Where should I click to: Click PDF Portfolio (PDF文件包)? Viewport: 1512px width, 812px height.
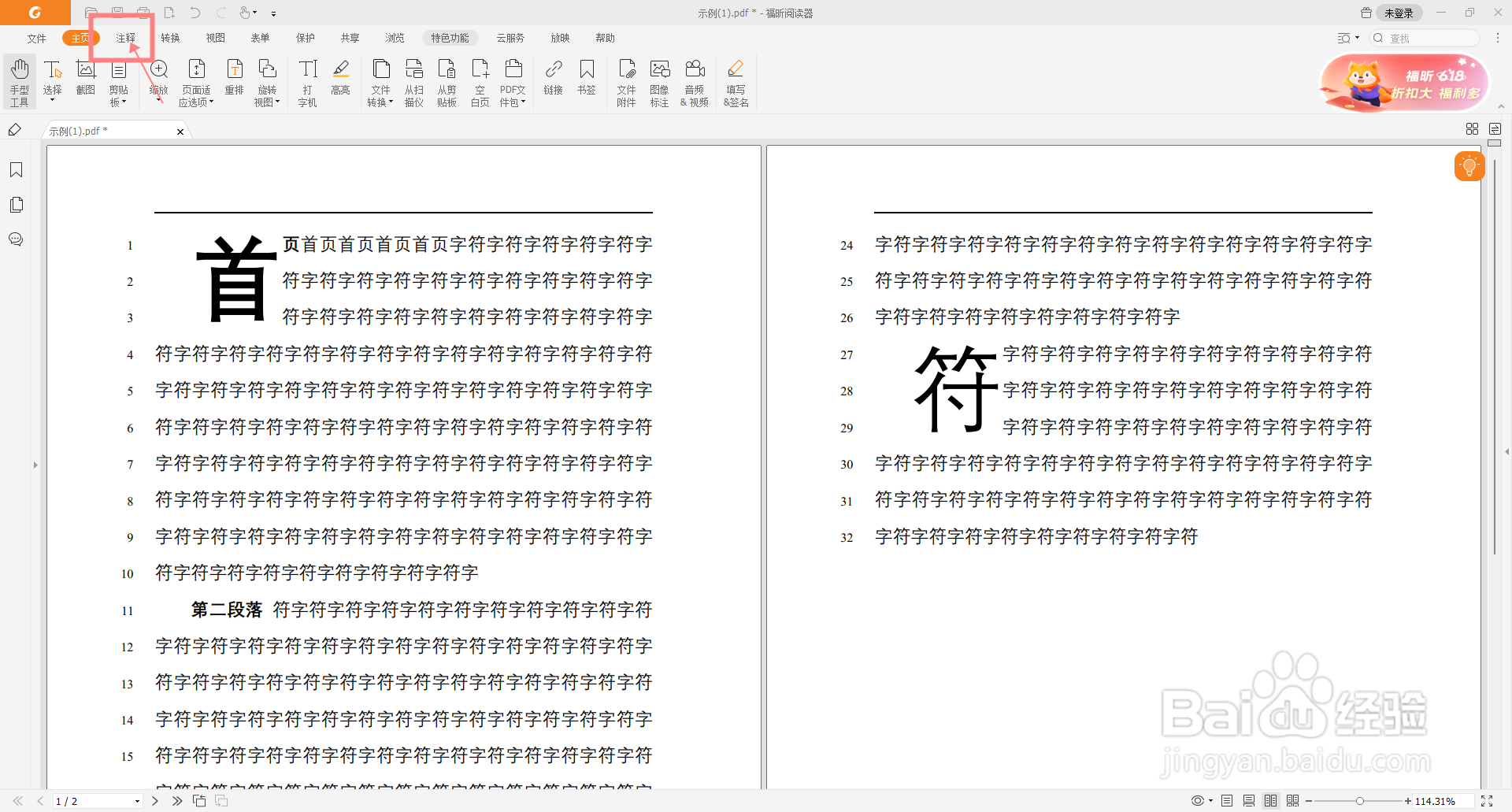[x=513, y=82]
